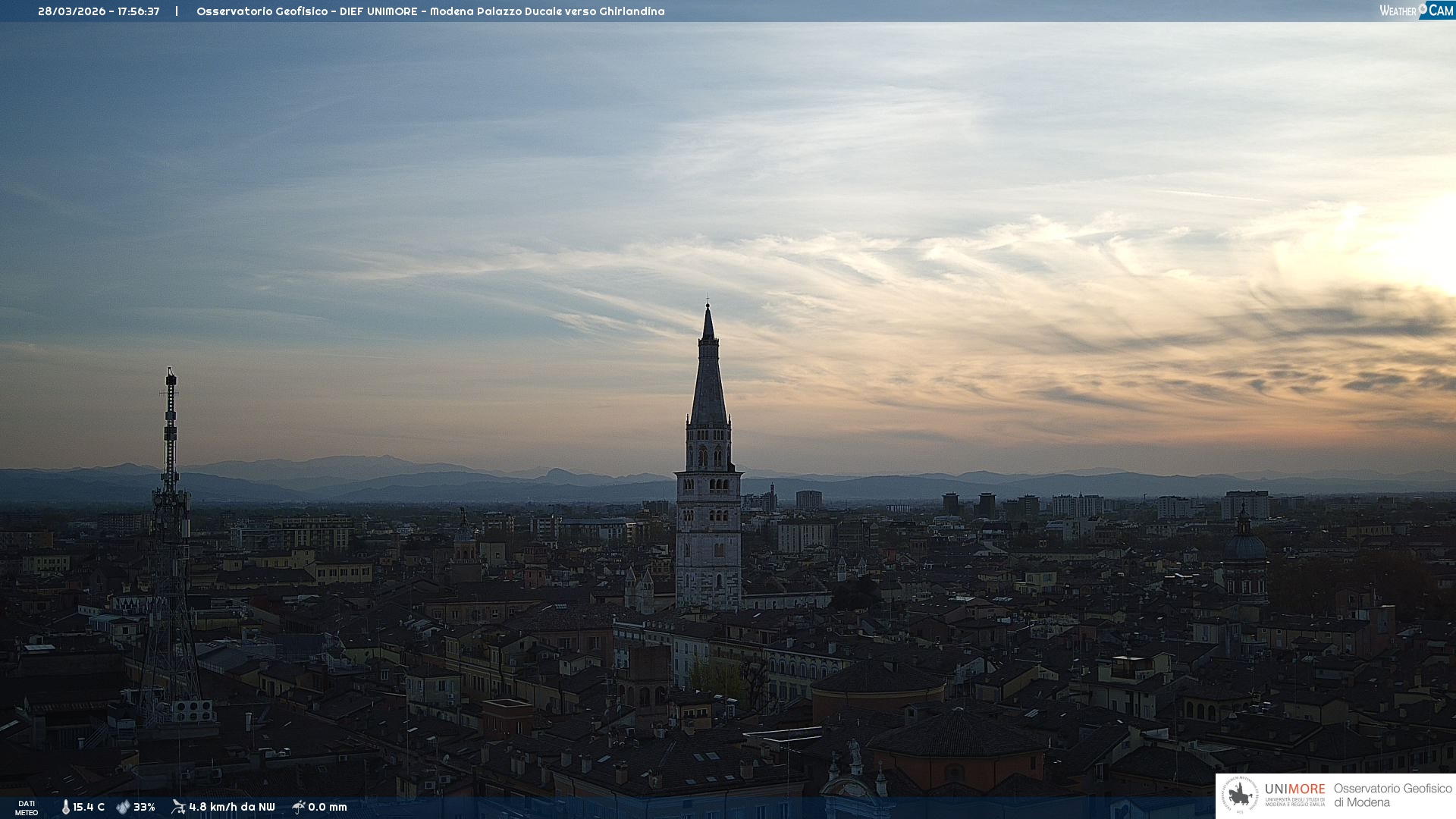Click the wind speed icon

point(178,807)
